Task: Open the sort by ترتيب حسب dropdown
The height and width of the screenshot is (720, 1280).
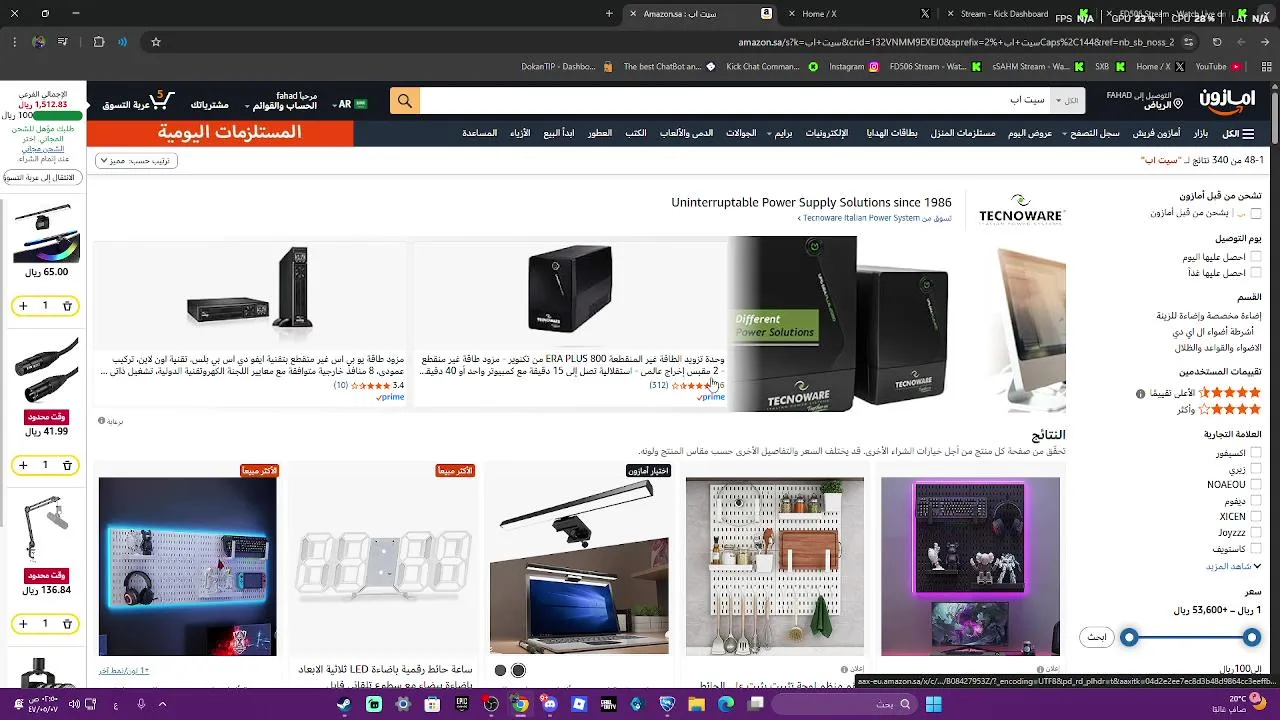Action: (x=136, y=160)
